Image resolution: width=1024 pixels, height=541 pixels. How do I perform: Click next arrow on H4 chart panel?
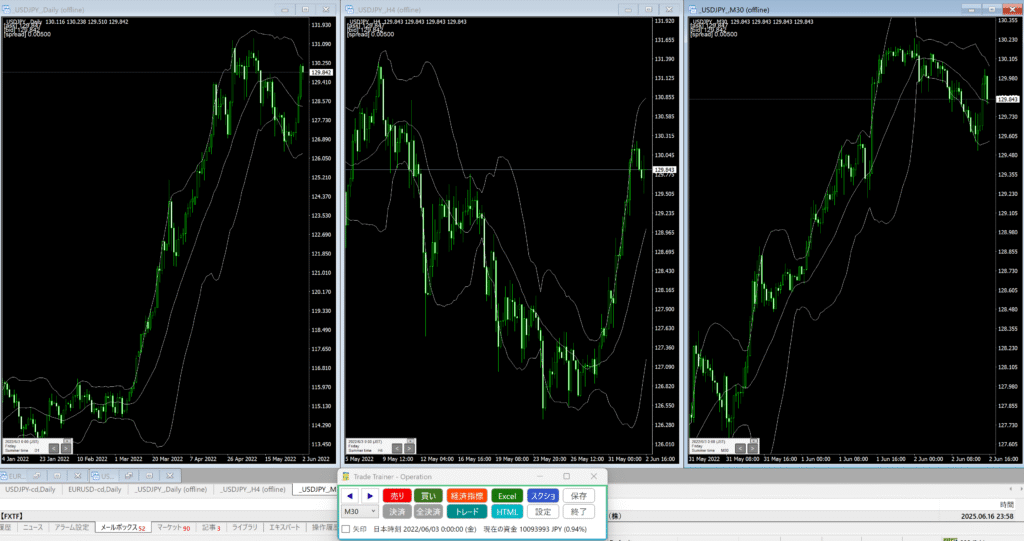point(409,449)
